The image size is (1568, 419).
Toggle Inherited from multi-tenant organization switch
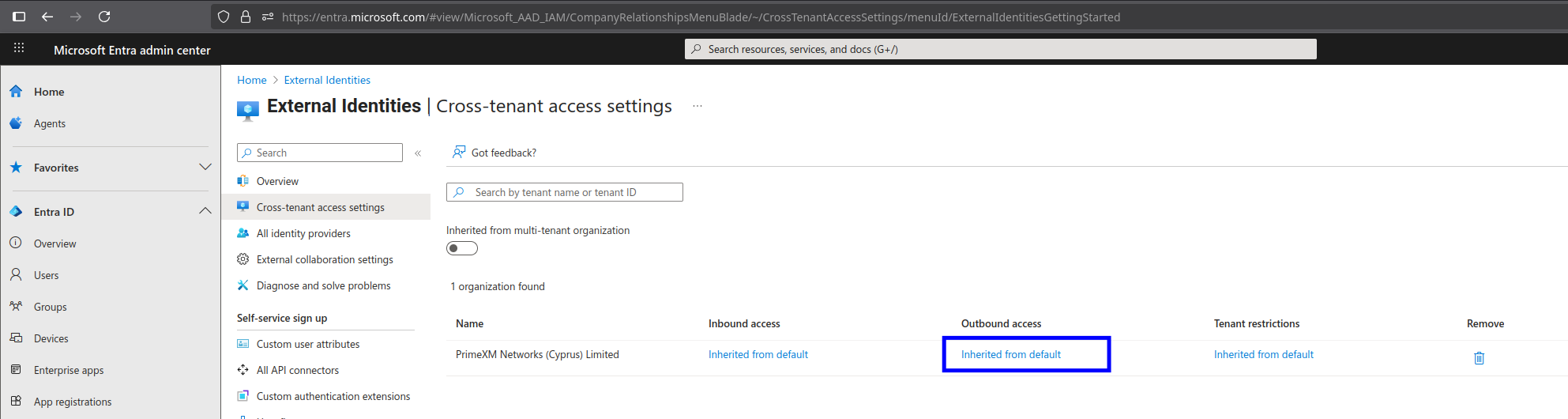point(462,248)
